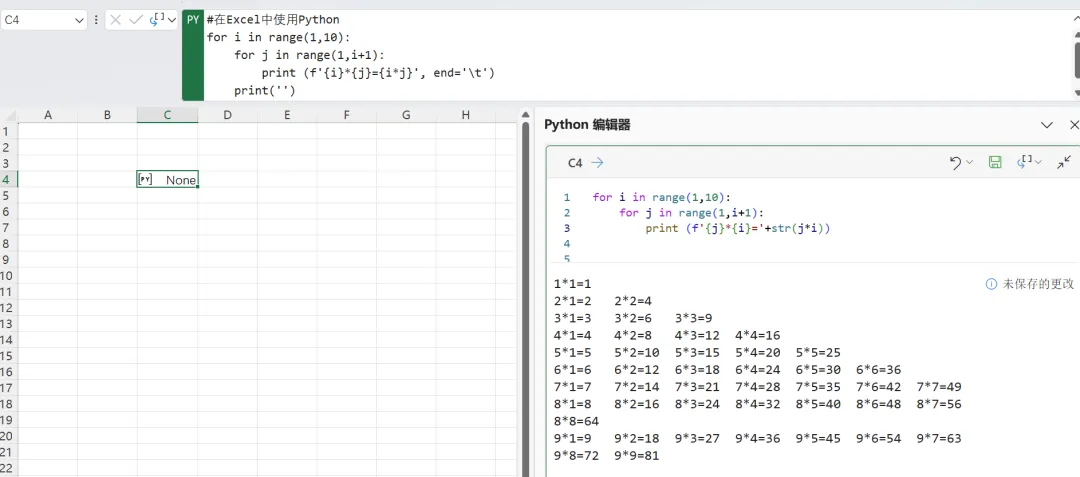The height and width of the screenshot is (477, 1080).
Task: Cancel the formula bar edit with X
Action: click(x=116, y=20)
